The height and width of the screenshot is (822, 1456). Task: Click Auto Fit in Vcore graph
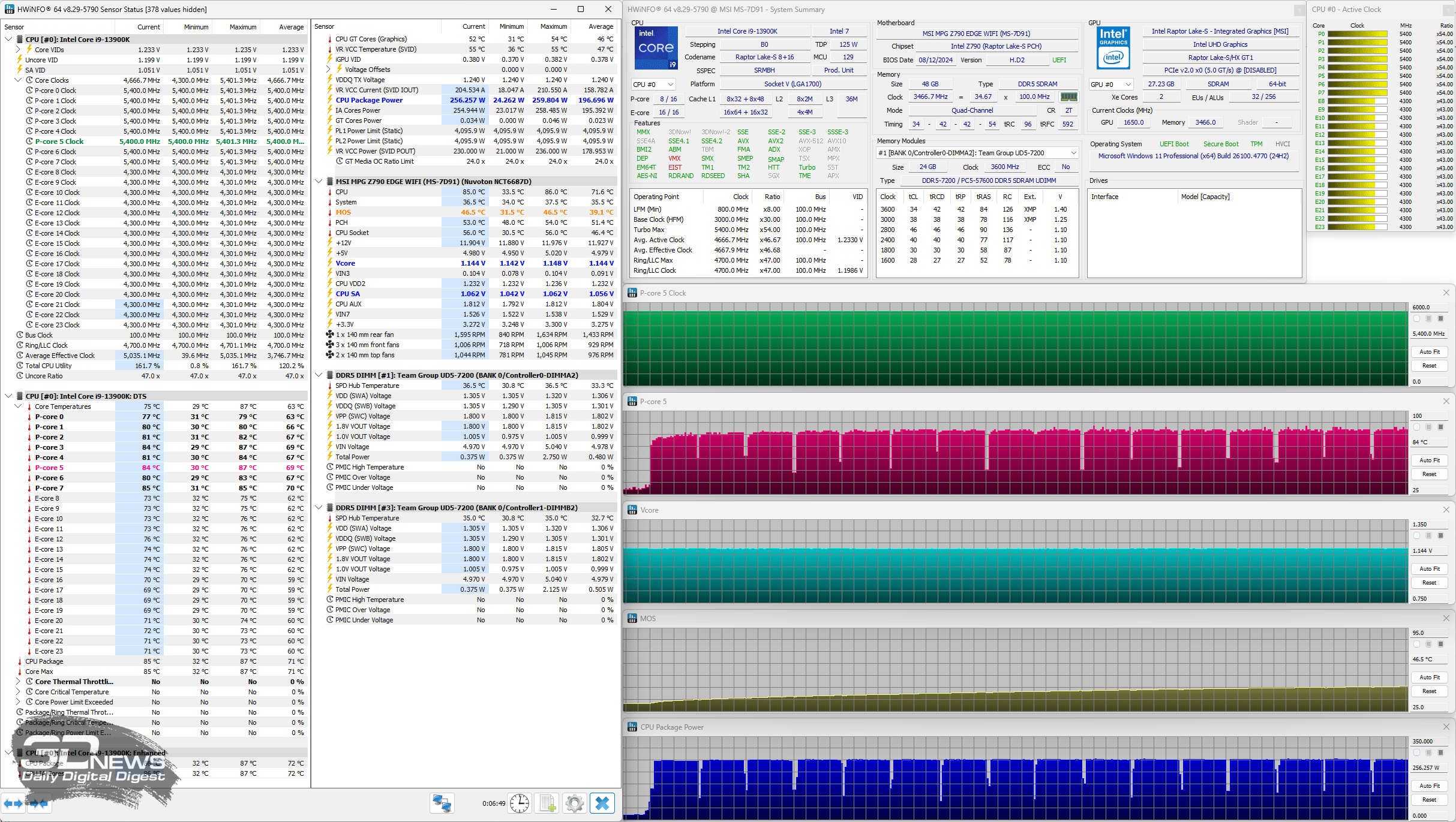coord(1429,569)
